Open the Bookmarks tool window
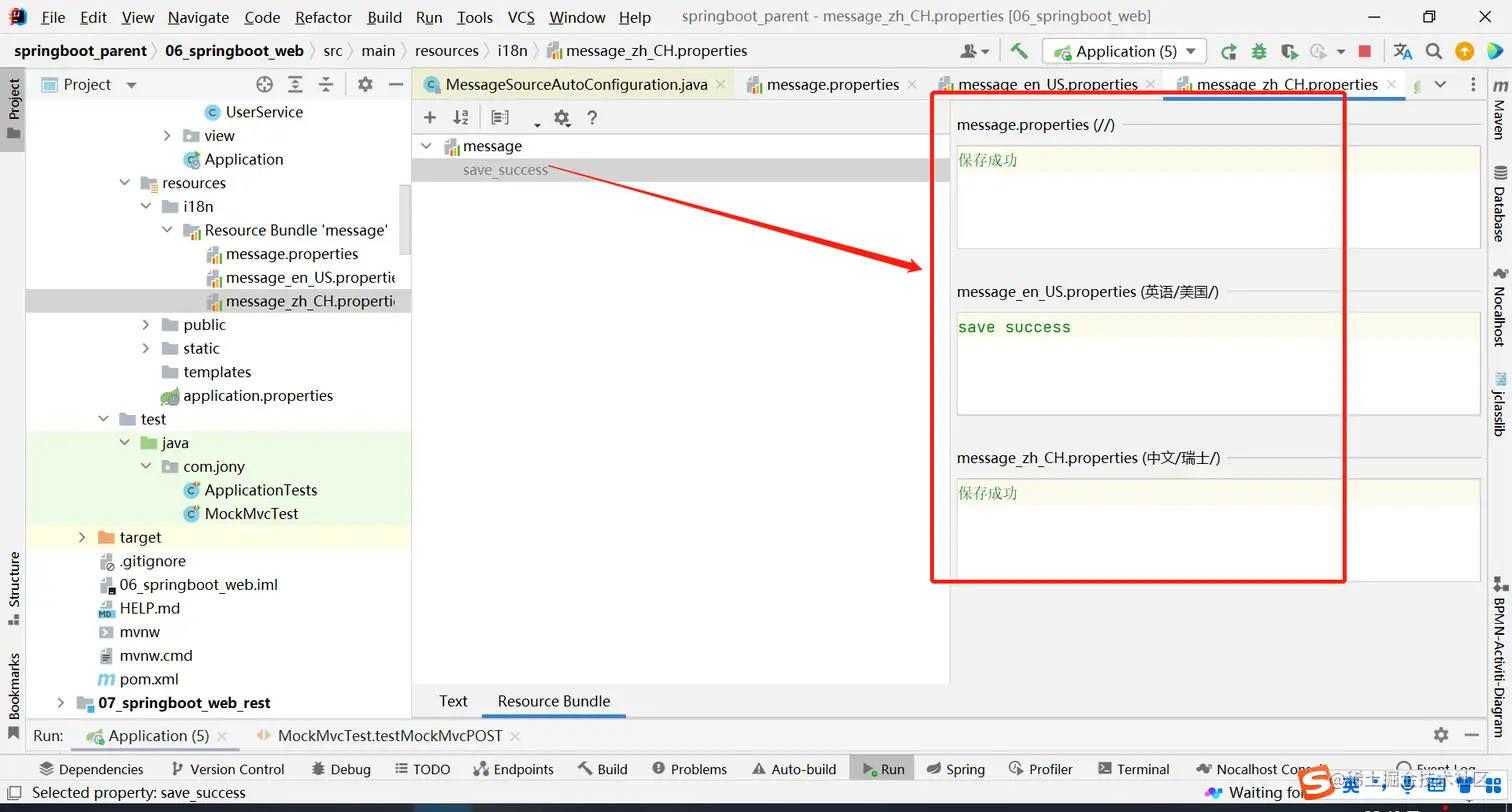 [x=14, y=696]
